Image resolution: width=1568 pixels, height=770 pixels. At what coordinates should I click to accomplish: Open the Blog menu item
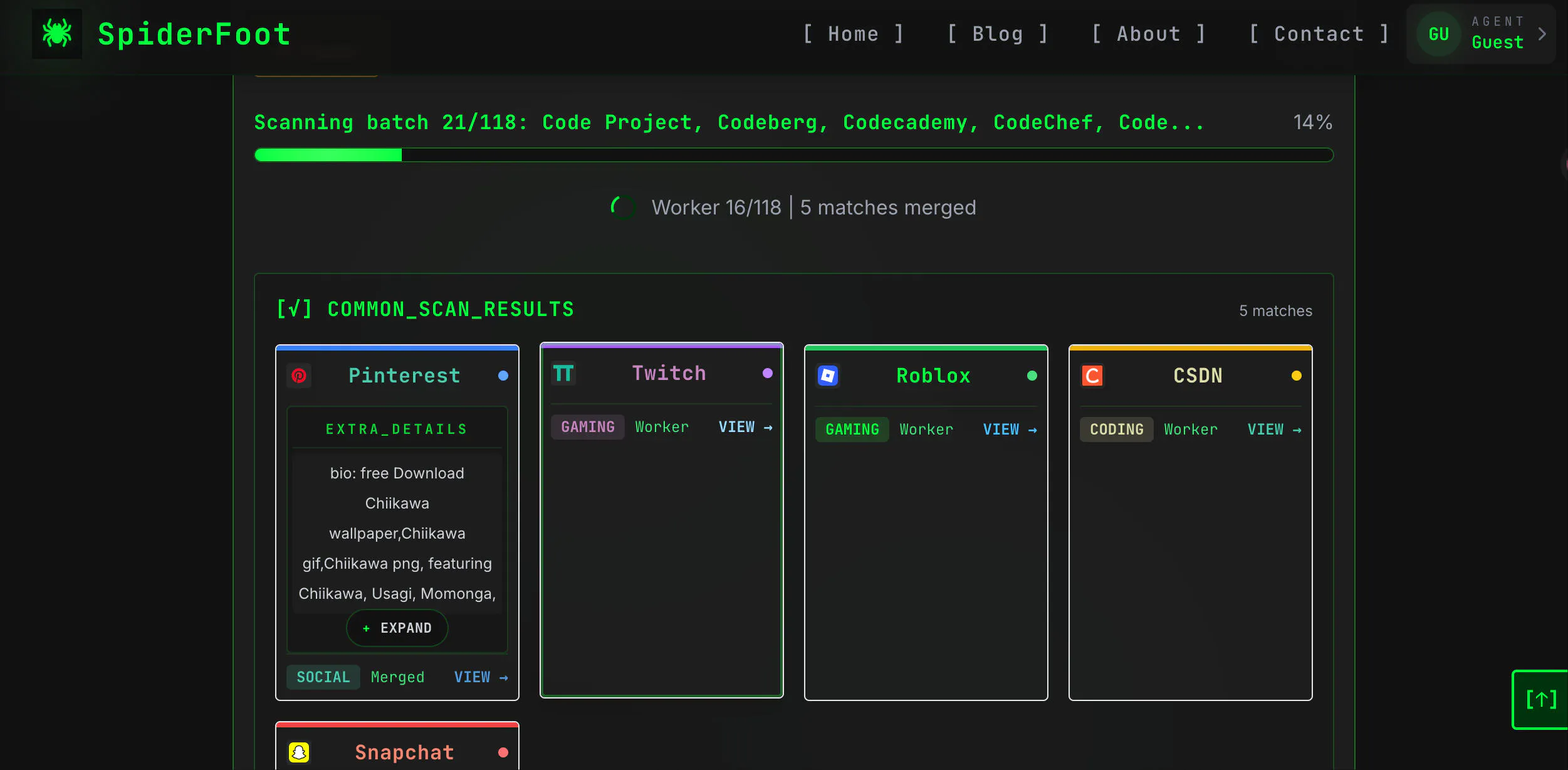998,34
